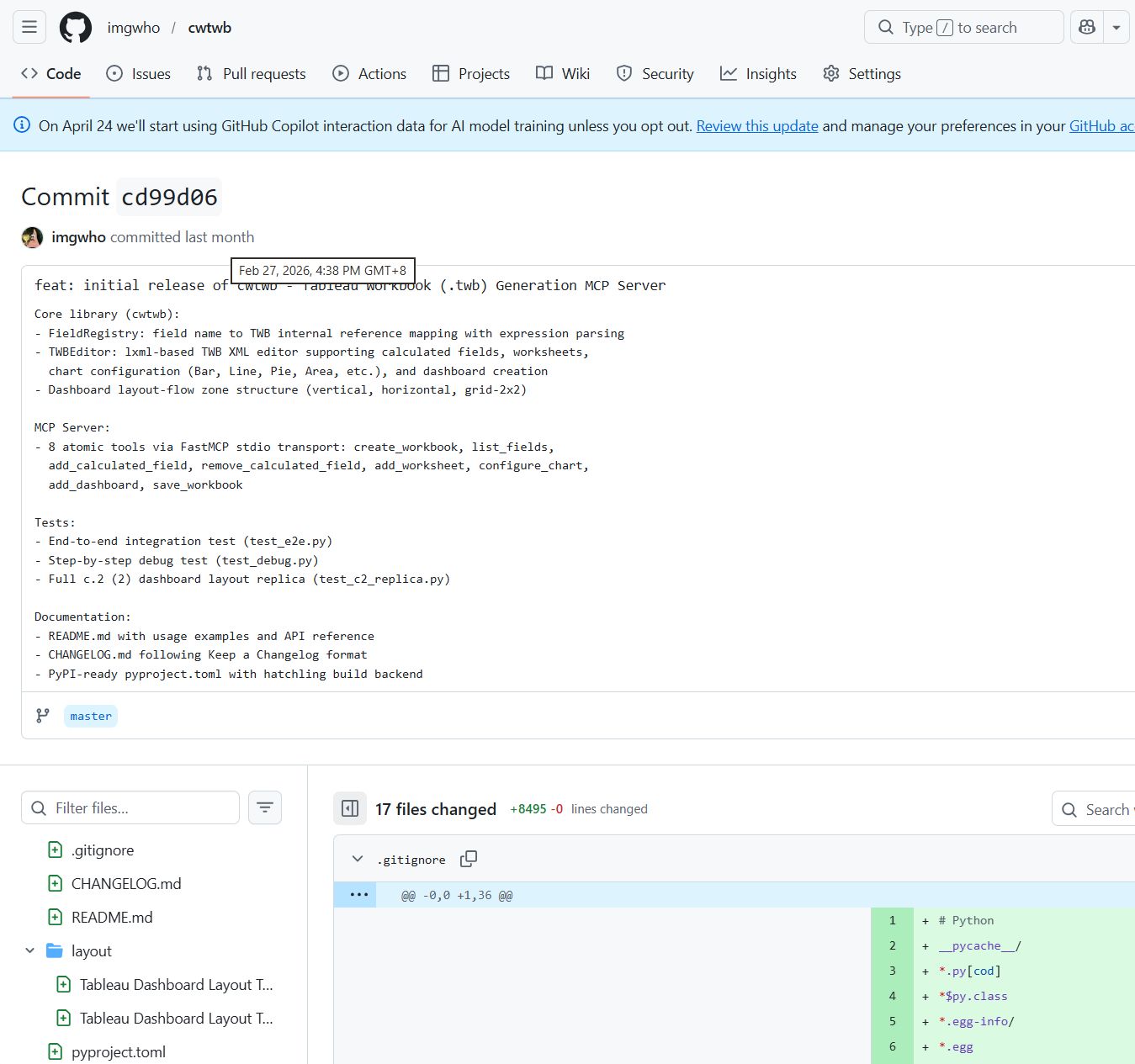Click the added-file icon beside pyproject.toml
The image size is (1135, 1064).
(x=55, y=1051)
